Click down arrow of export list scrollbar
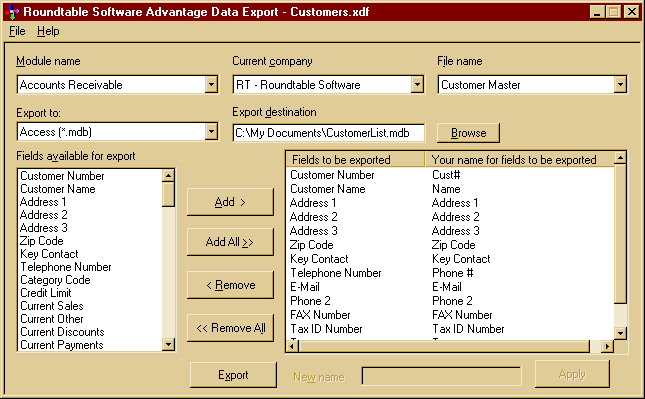The image size is (645, 399). 620,333
